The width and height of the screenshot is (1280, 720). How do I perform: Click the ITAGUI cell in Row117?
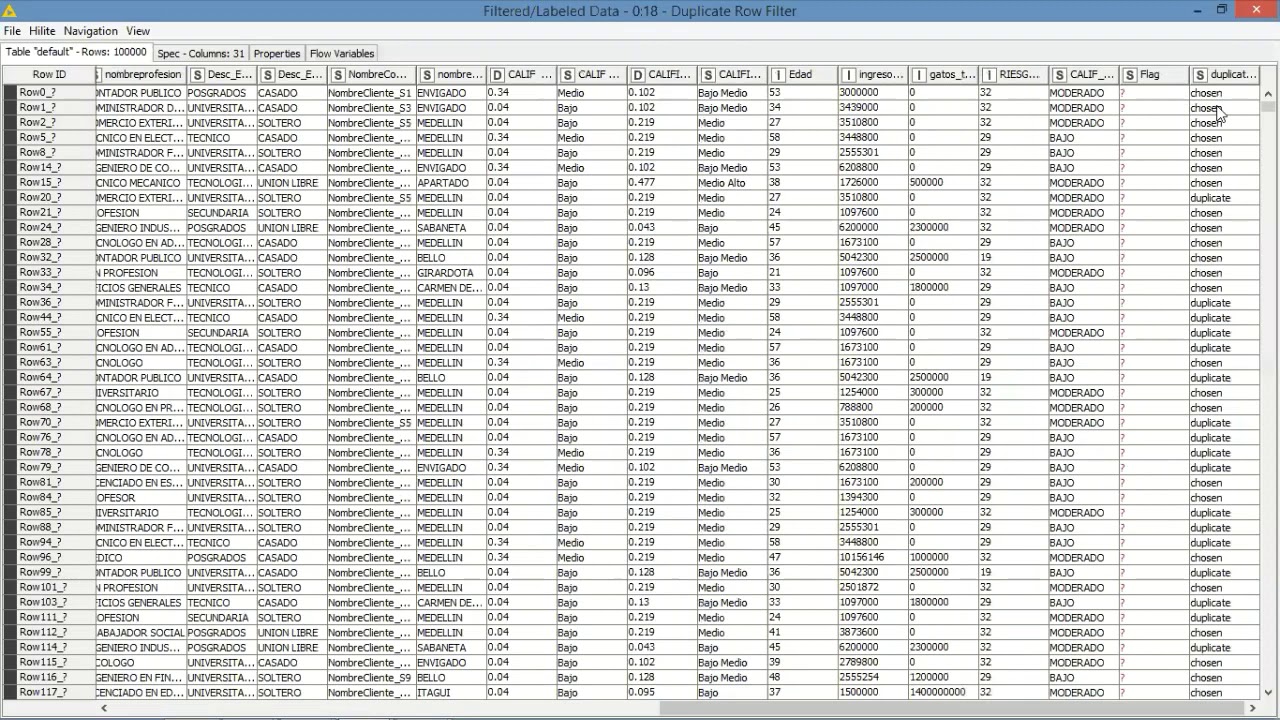451,693
